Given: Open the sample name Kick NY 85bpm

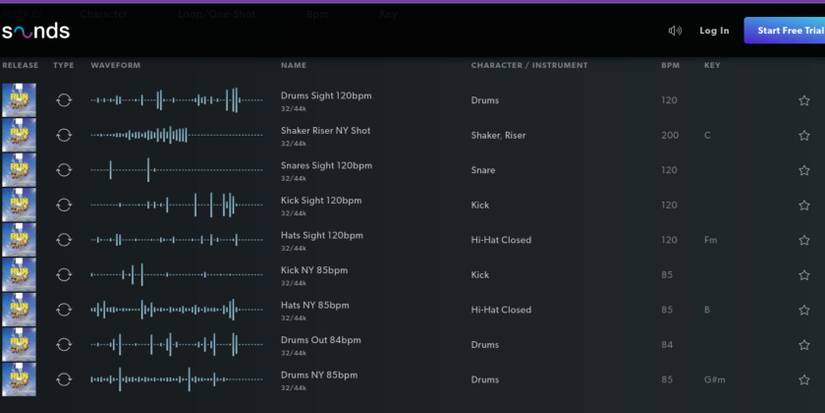Looking at the screenshot, I should coord(314,270).
